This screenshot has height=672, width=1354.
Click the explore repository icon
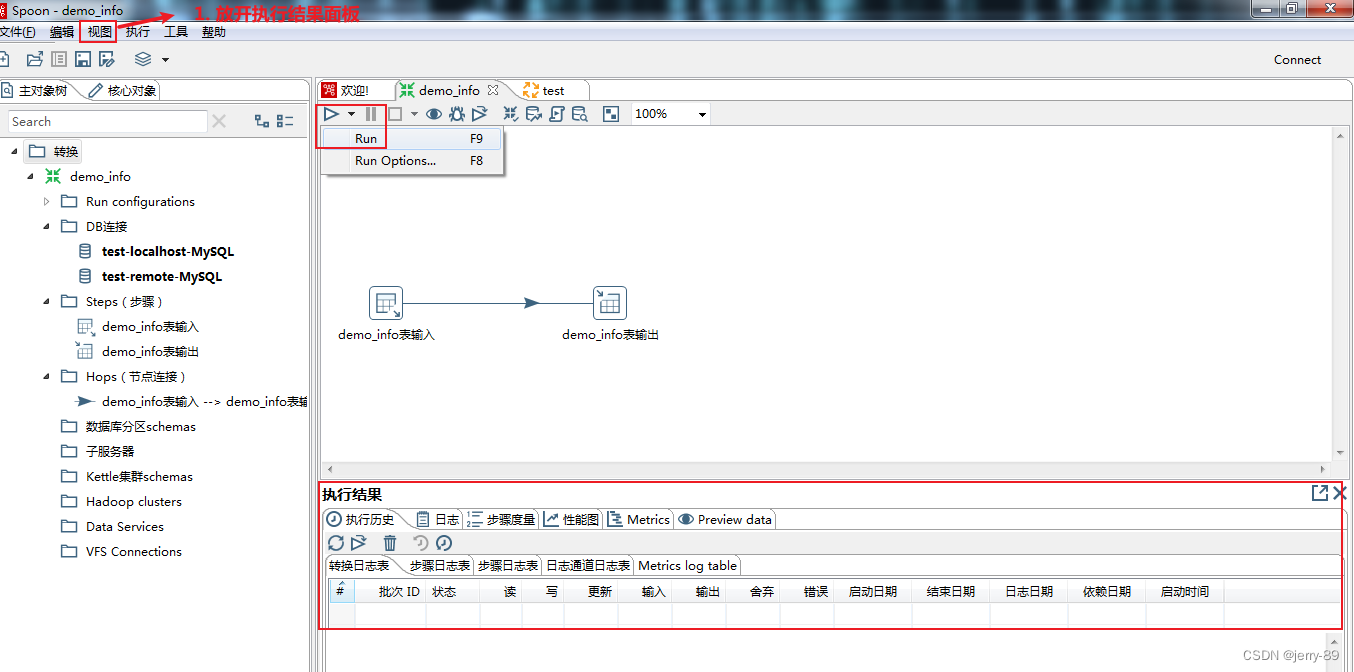[60, 59]
